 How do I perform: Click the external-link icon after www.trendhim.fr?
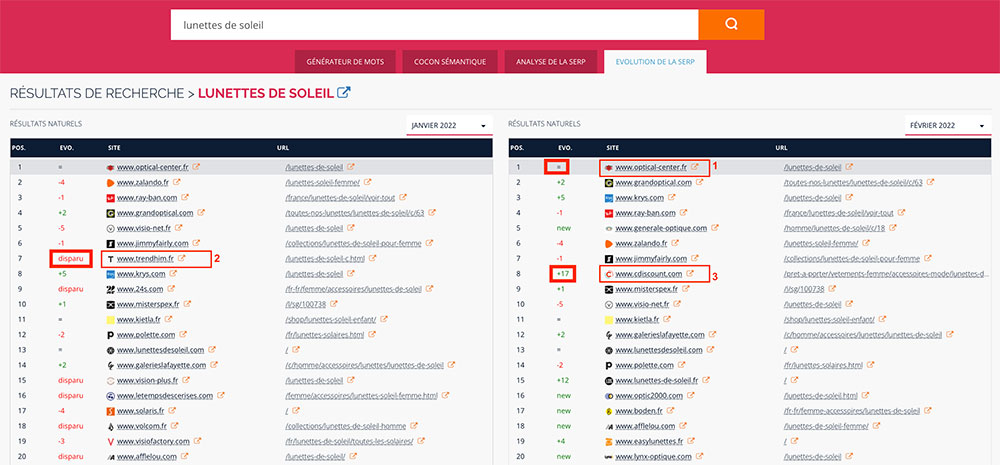coord(182,258)
